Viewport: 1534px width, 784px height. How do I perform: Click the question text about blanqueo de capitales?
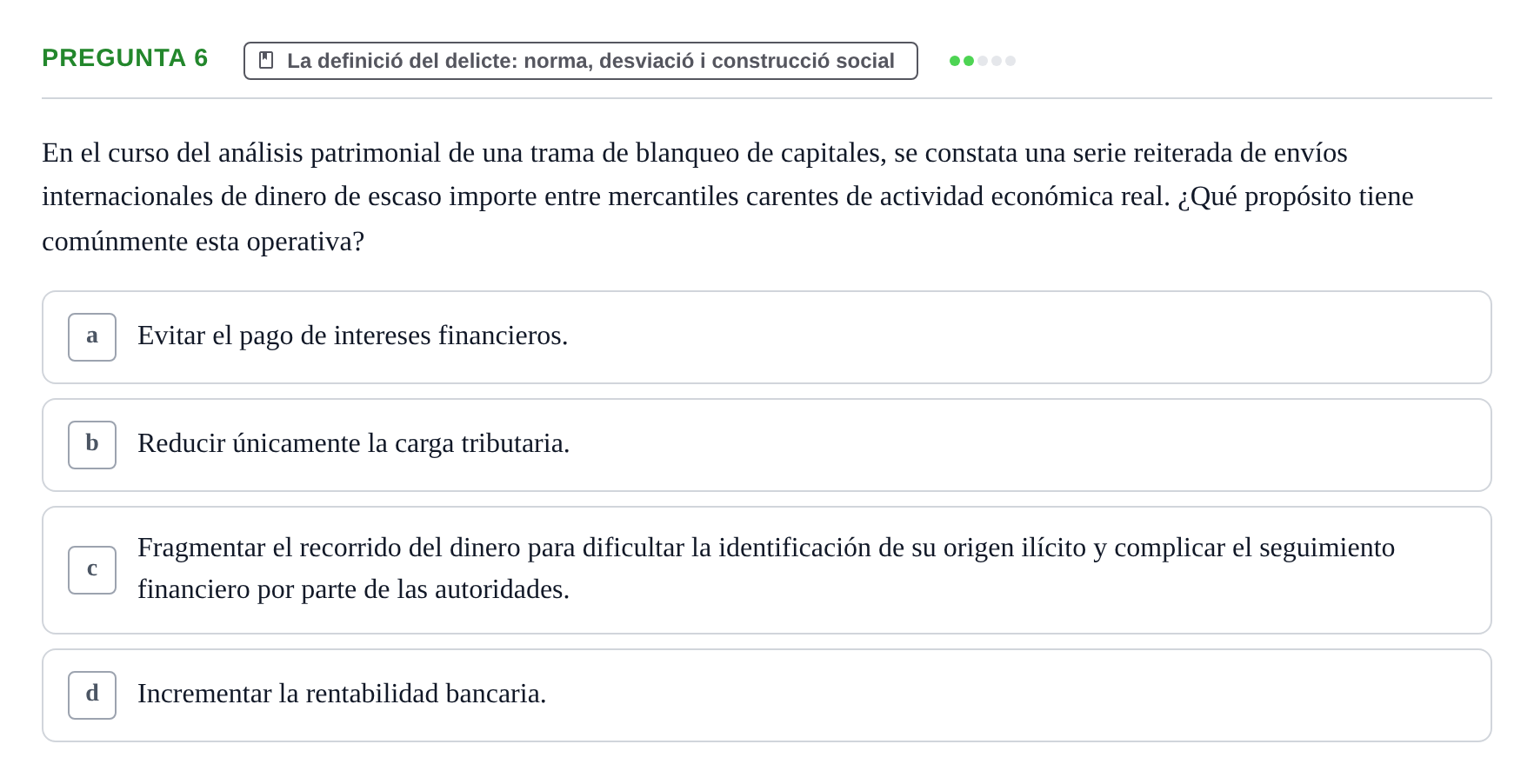(x=728, y=197)
